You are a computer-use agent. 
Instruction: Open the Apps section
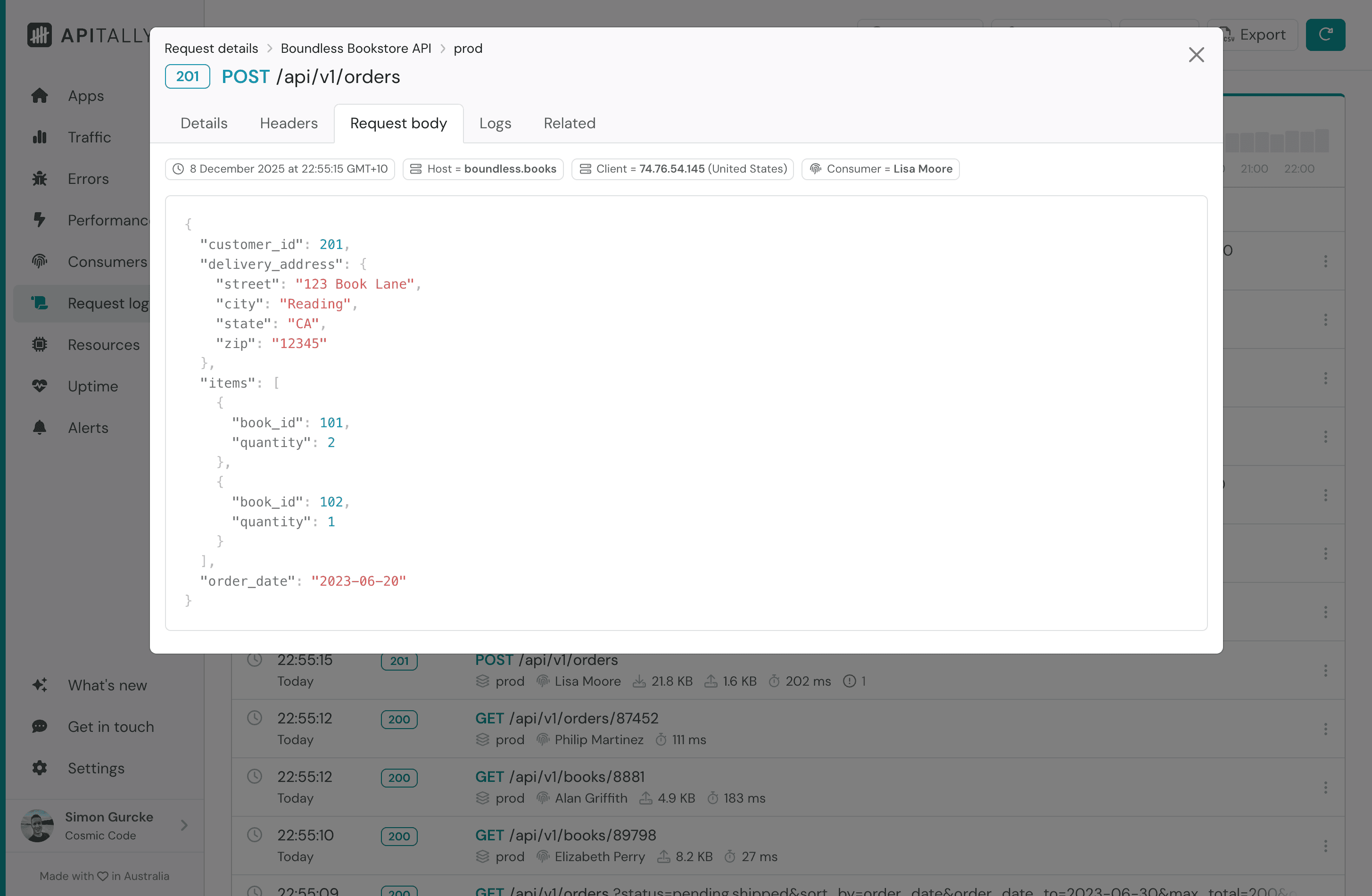85,96
